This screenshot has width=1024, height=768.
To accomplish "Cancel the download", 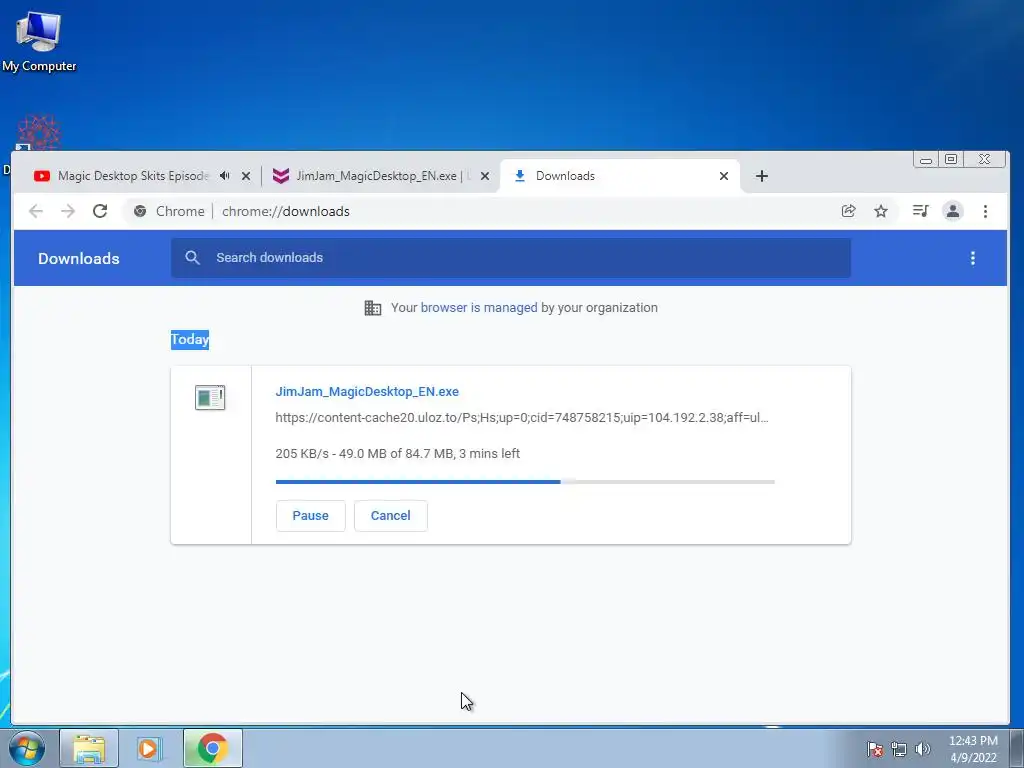I will [391, 515].
